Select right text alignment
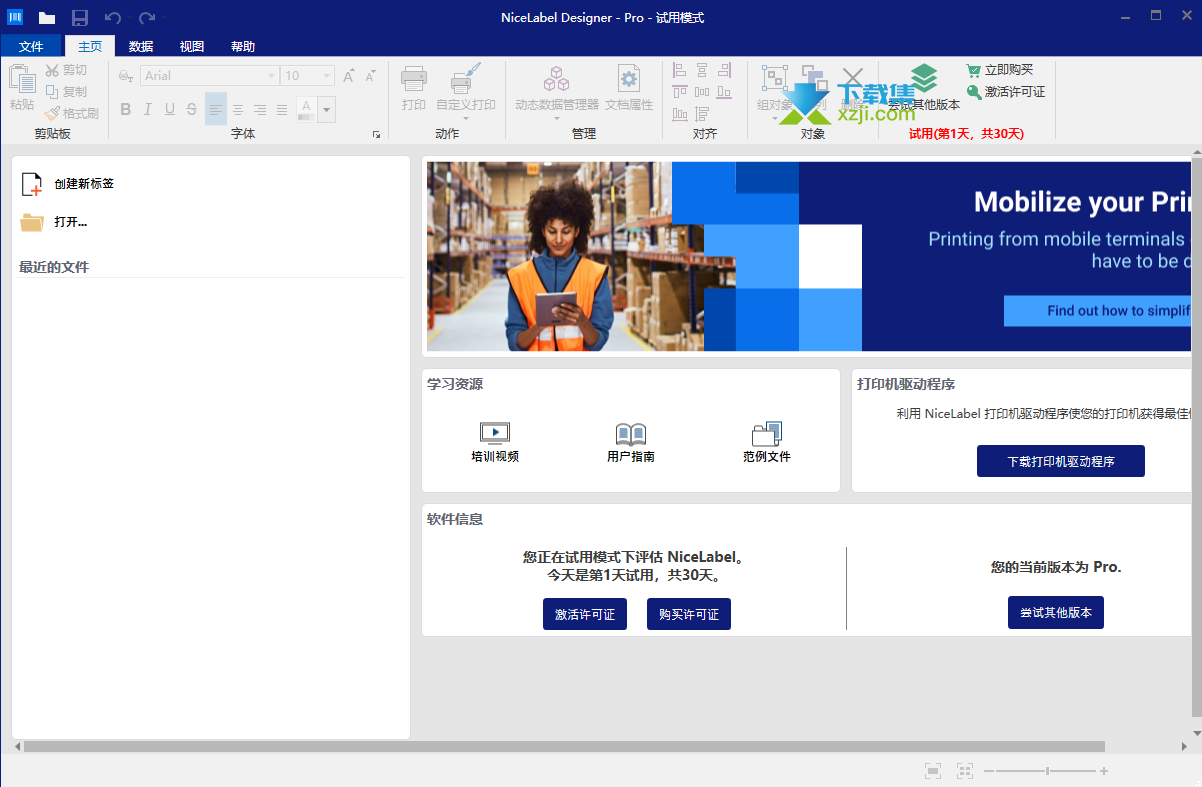This screenshot has height=787, width=1202. (260, 109)
